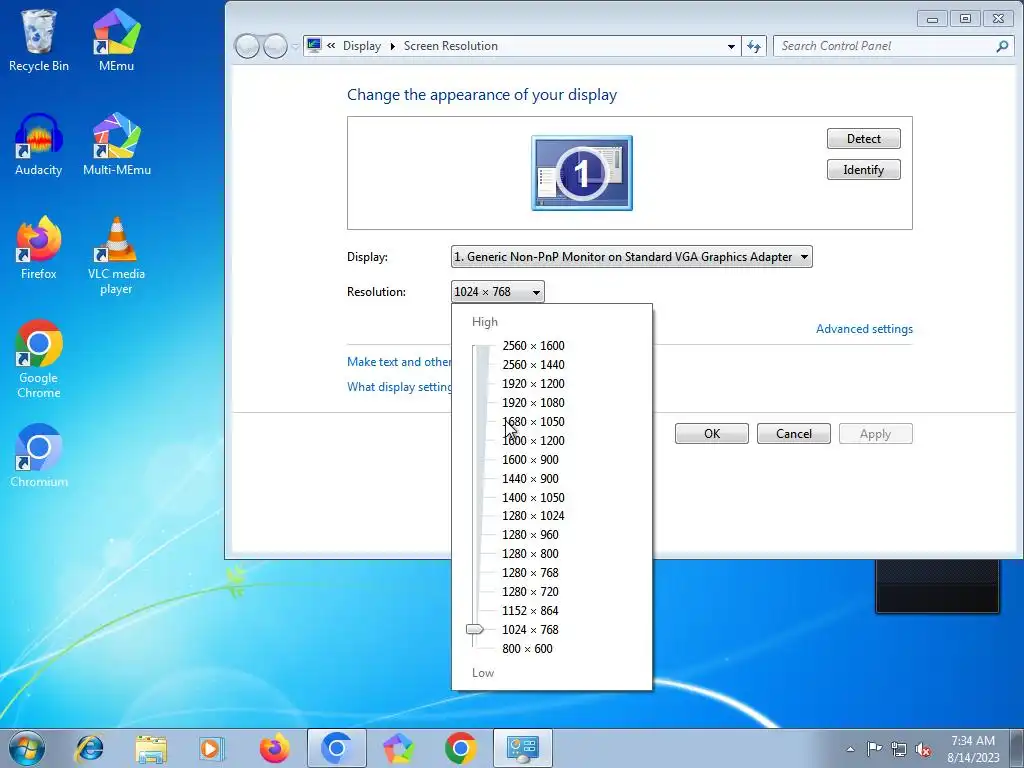Open the Audacity desktop shortcut

click(39, 144)
